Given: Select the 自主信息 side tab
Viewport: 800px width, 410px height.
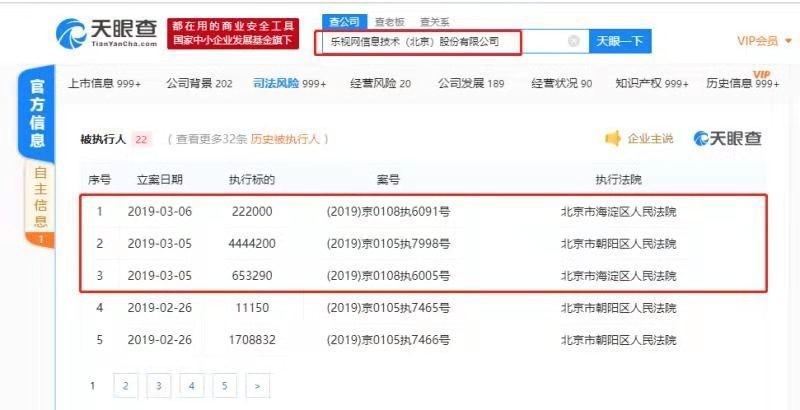Looking at the screenshot, I should click(40, 205).
